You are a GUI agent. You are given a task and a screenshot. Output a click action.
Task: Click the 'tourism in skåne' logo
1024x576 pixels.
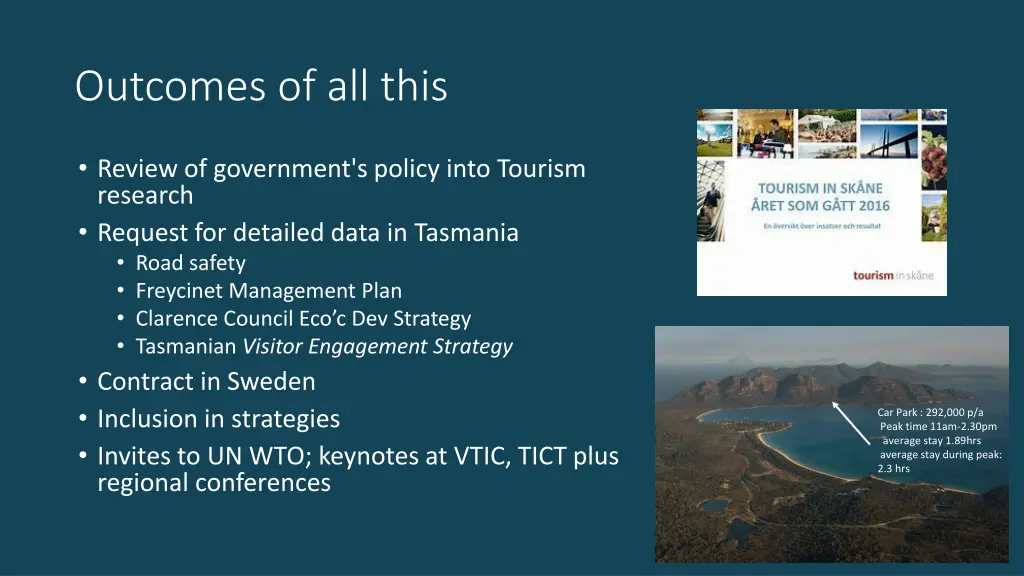[893, 276]
